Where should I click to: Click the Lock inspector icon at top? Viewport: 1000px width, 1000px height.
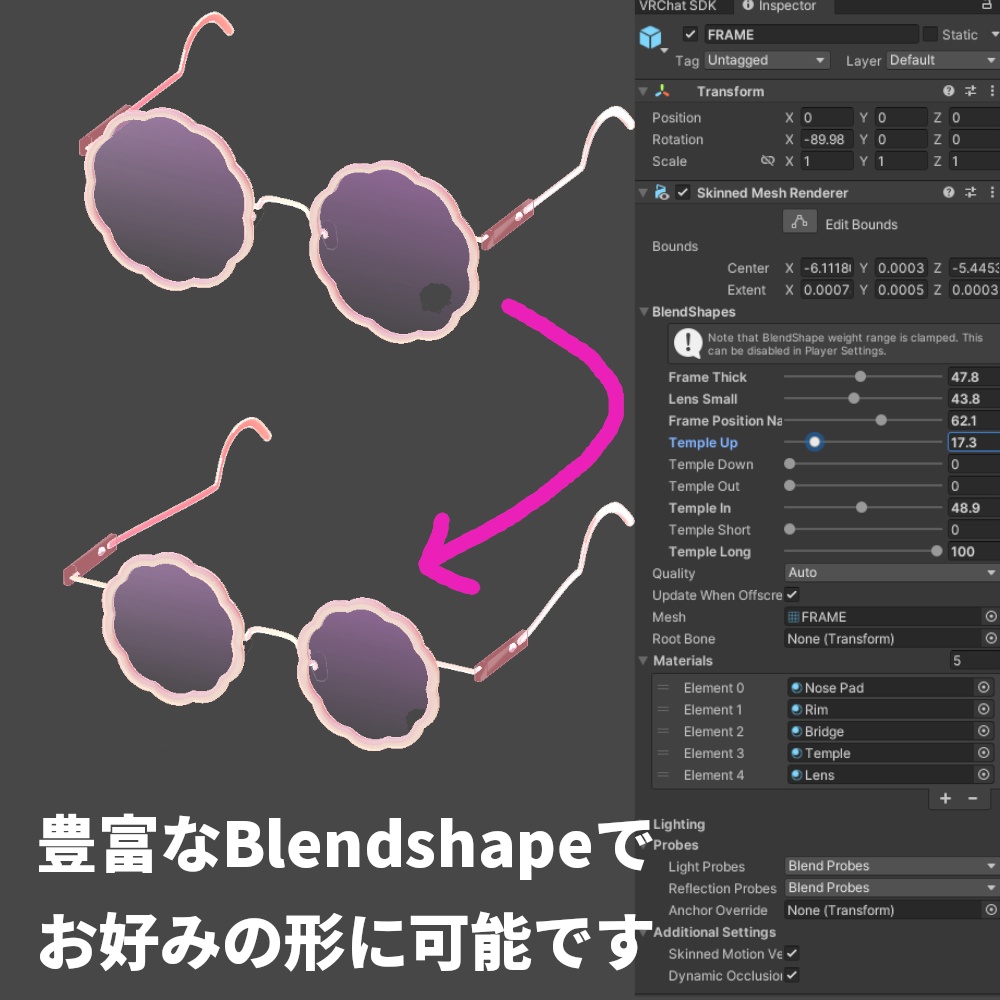[987, 6]
